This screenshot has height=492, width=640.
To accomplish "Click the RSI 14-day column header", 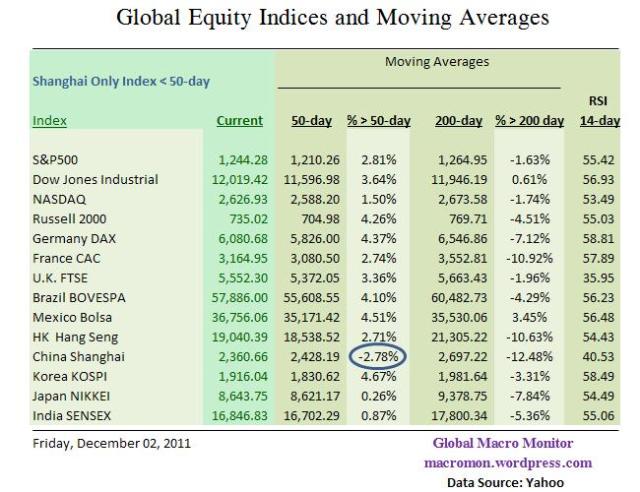I will tap(600, 111).
